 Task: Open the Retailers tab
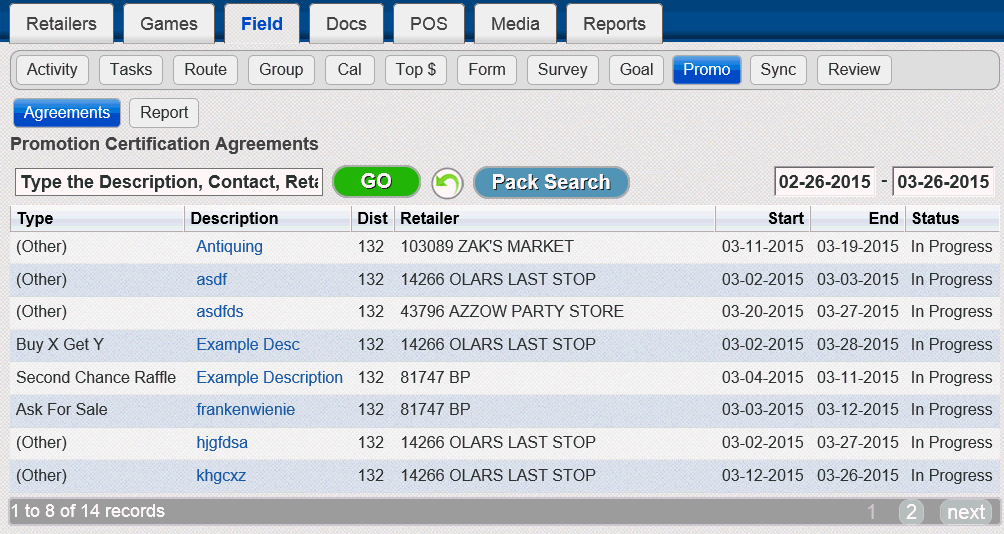pyautogui.click(x=61, y=24)
